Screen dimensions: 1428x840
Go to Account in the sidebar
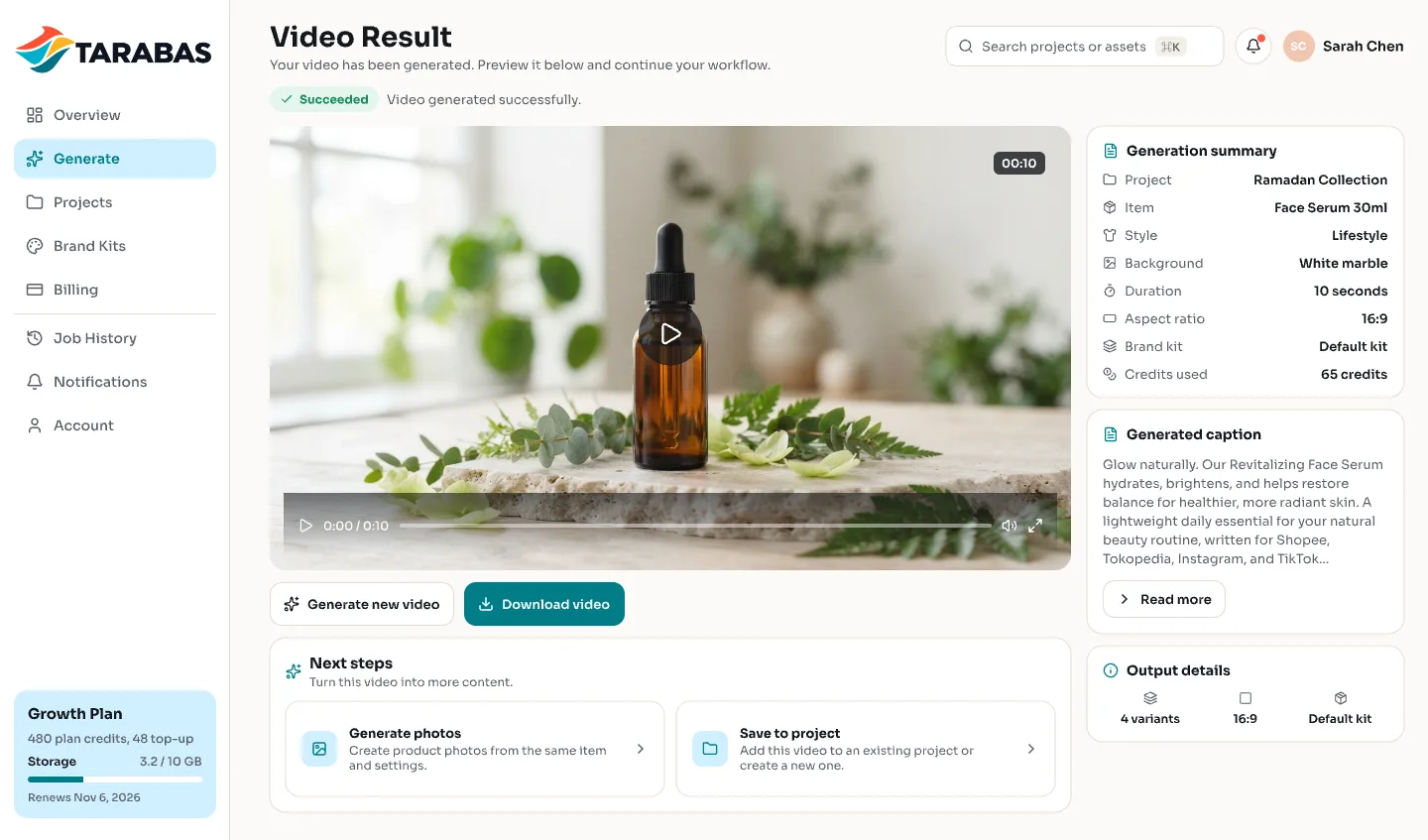[115, 425]
